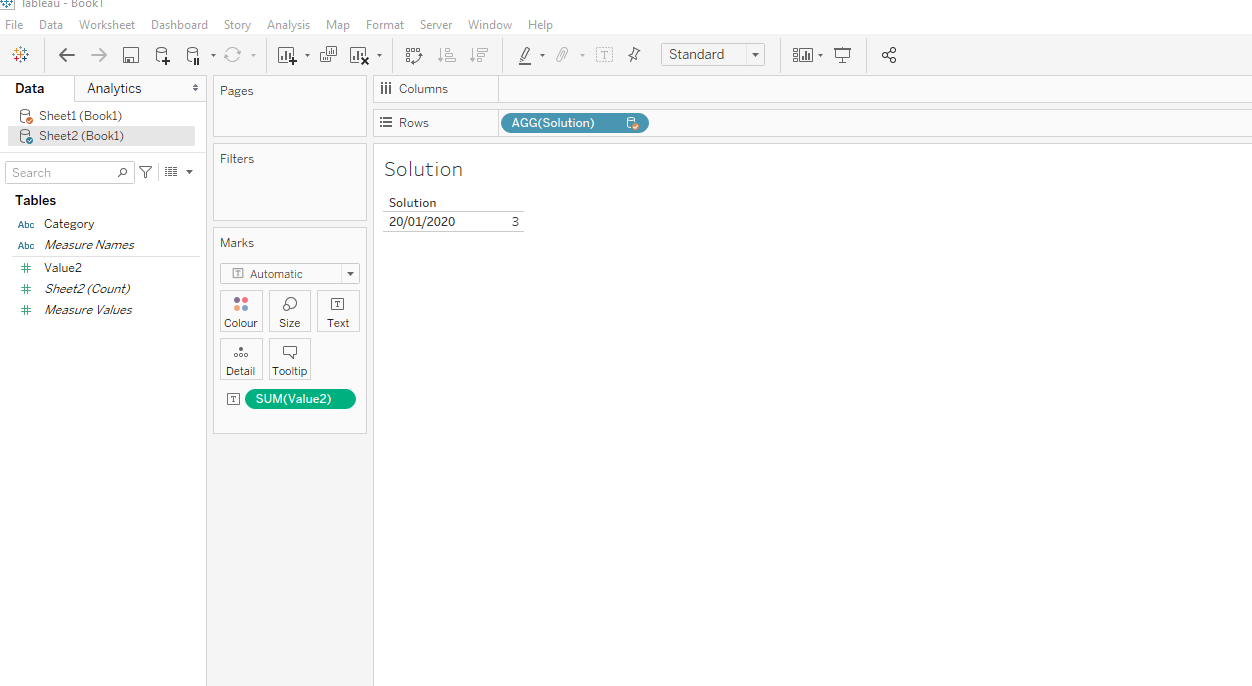The width and height of the screenshot is (1252, 686).
Task: Expand pause auto updates dropdown arrow
Action: click(213, 55)
